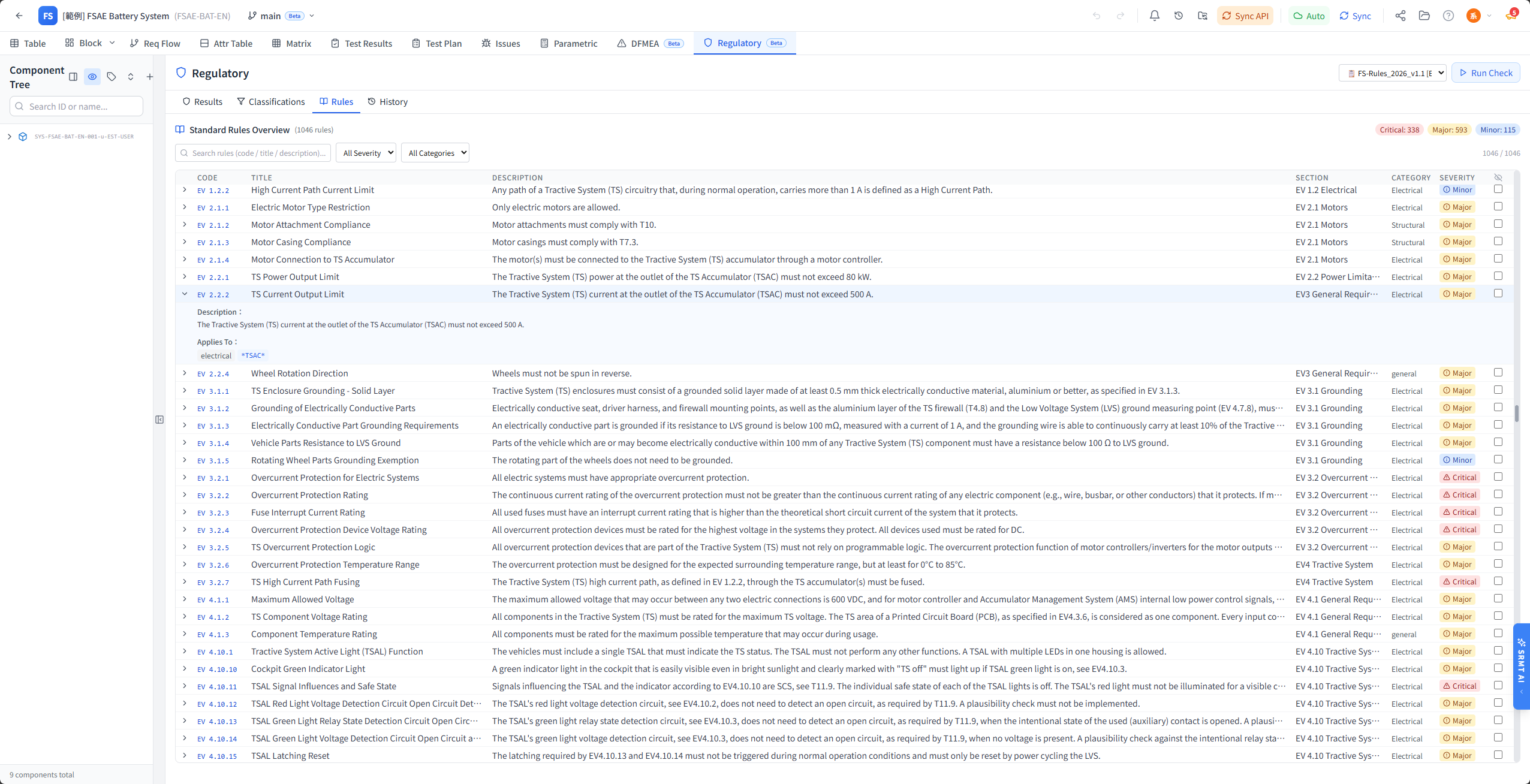Open the help question mark icon
Screen dimensions: 1530x784
[x=1448, y=16]
